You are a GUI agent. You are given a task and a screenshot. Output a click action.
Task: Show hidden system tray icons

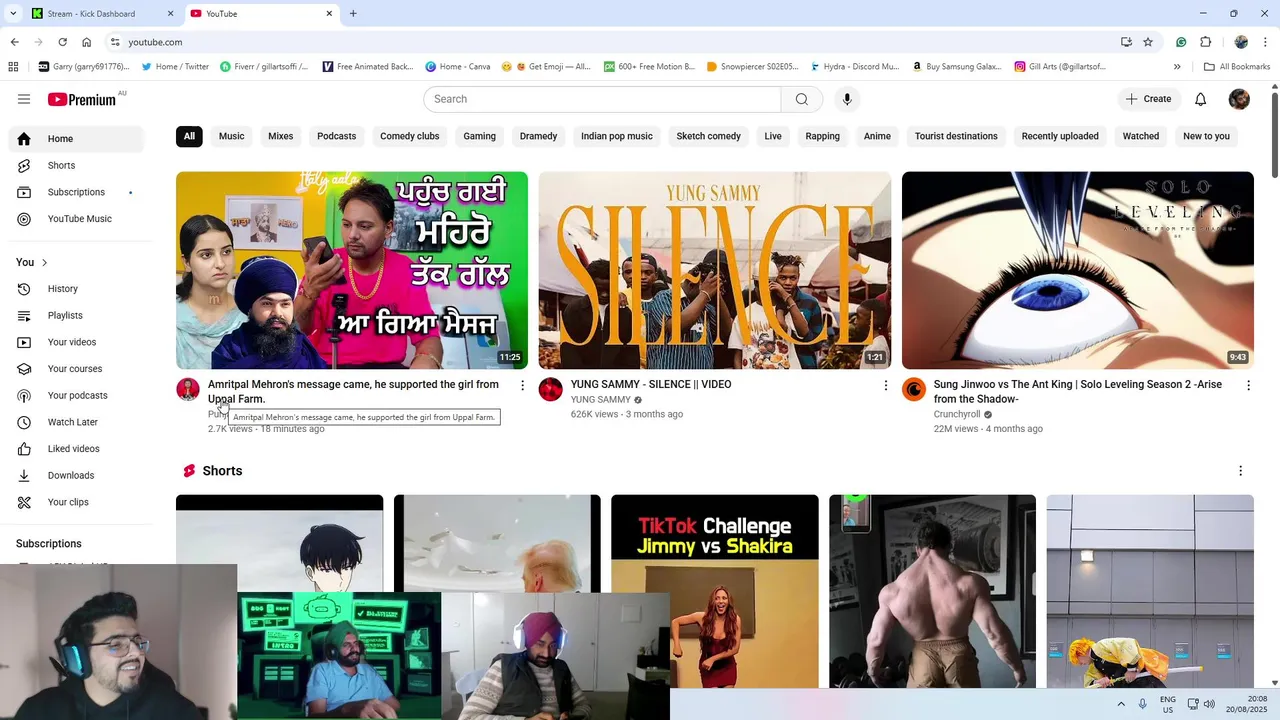[x=1120, y=704]
